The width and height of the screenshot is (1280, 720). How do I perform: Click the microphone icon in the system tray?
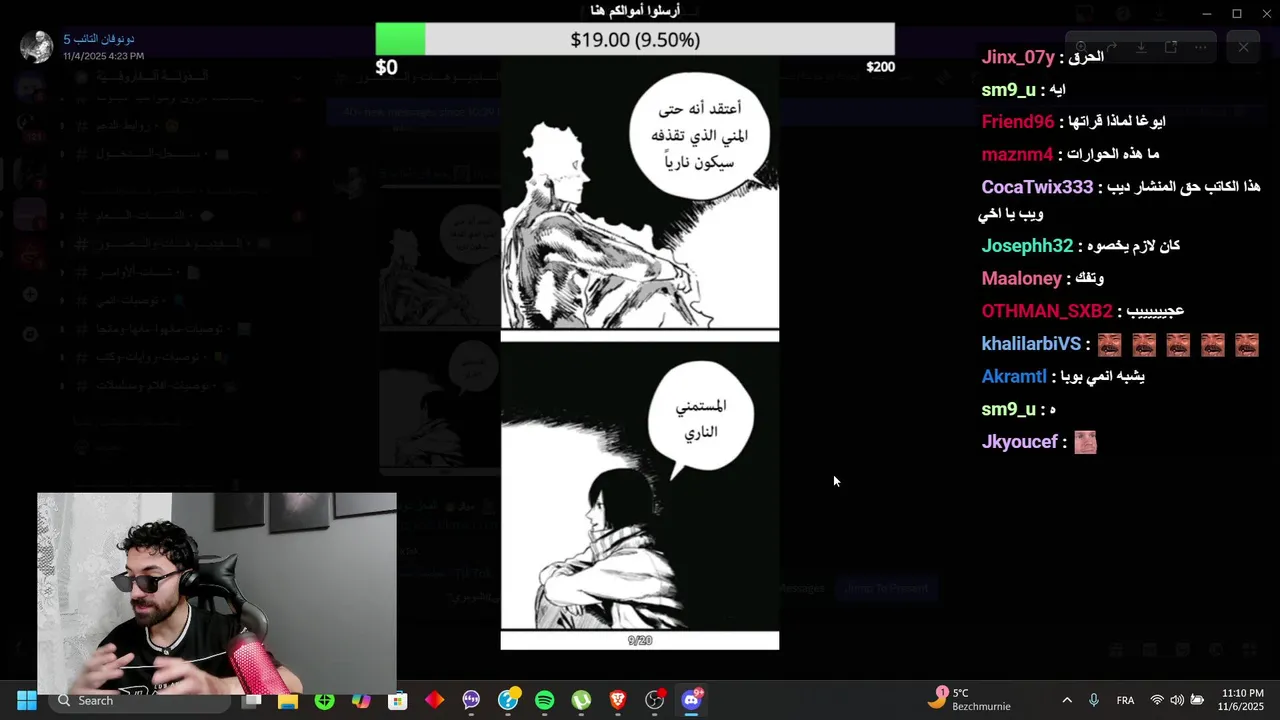[1094, 700]
